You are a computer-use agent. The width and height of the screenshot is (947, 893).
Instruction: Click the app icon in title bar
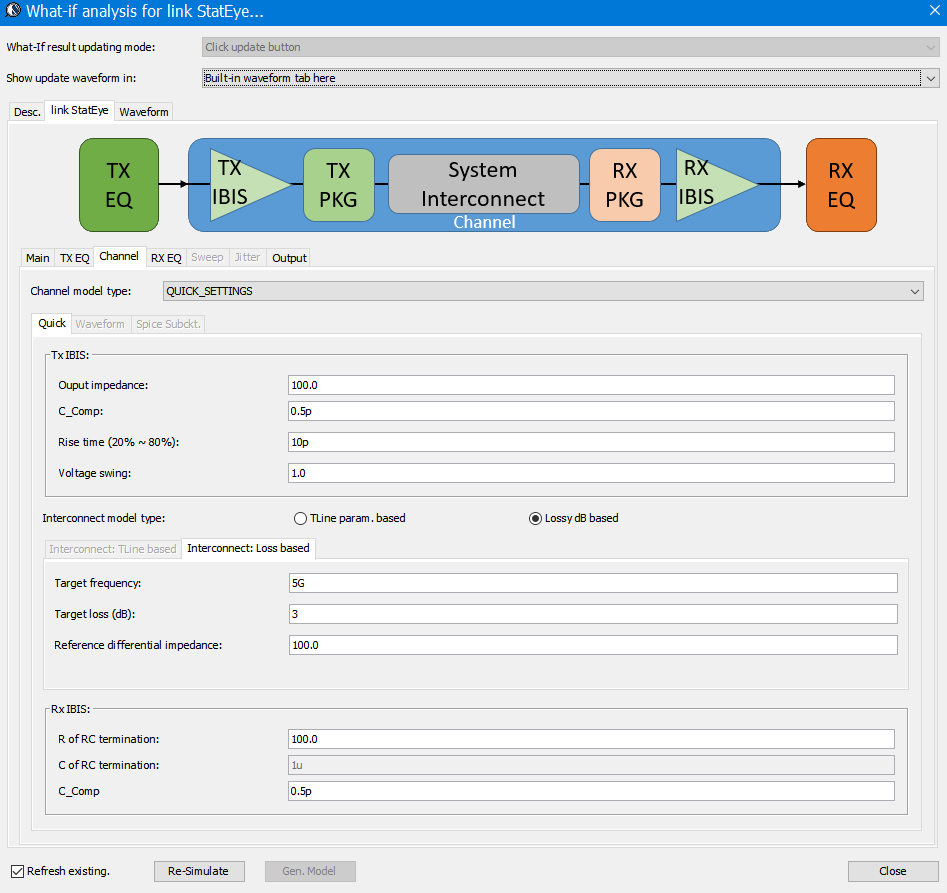[x=13, y=12]
